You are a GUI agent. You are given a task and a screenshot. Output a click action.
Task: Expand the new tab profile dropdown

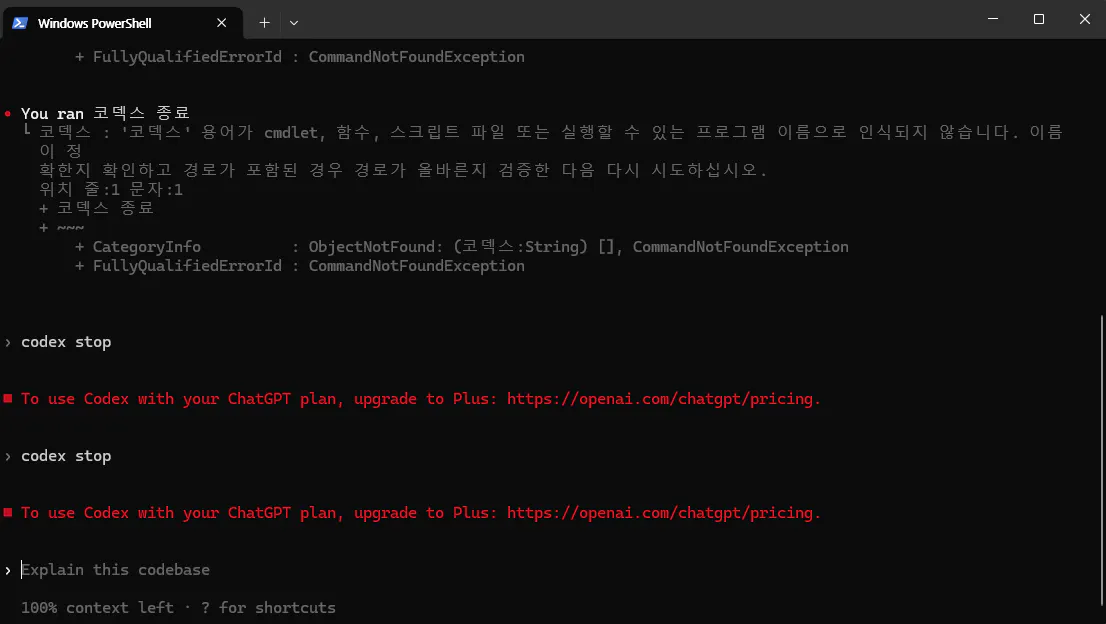[294, 23]
